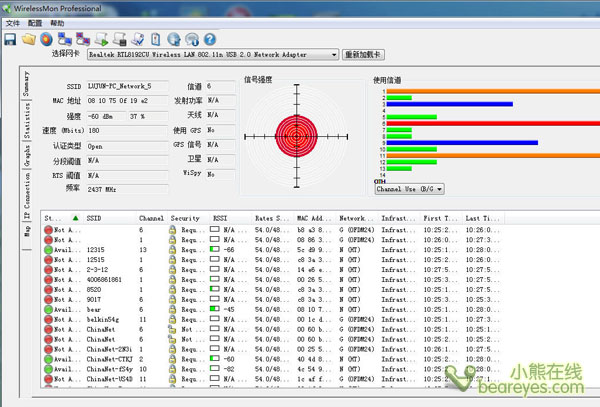Sort by the MAC Address column header
Screen dimensions: 600x407
point(315,218)
